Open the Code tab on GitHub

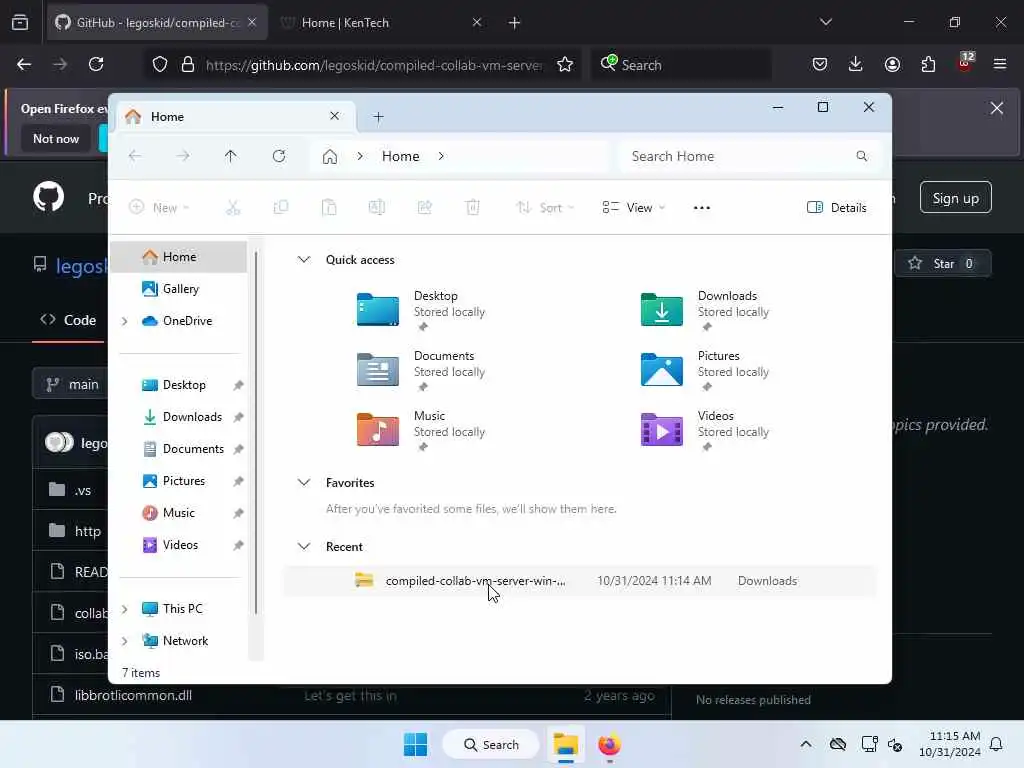(69, 320)
